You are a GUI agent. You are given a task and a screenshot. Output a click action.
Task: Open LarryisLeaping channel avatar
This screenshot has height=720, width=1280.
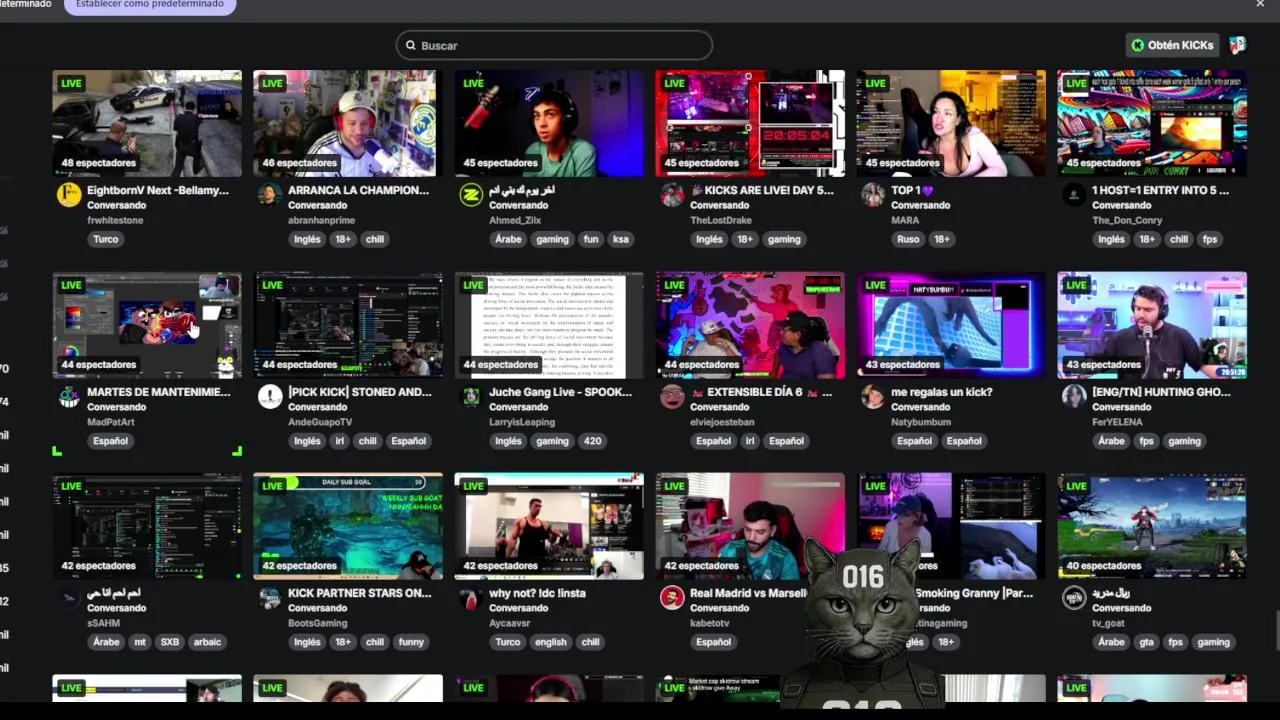coord(471,397)
